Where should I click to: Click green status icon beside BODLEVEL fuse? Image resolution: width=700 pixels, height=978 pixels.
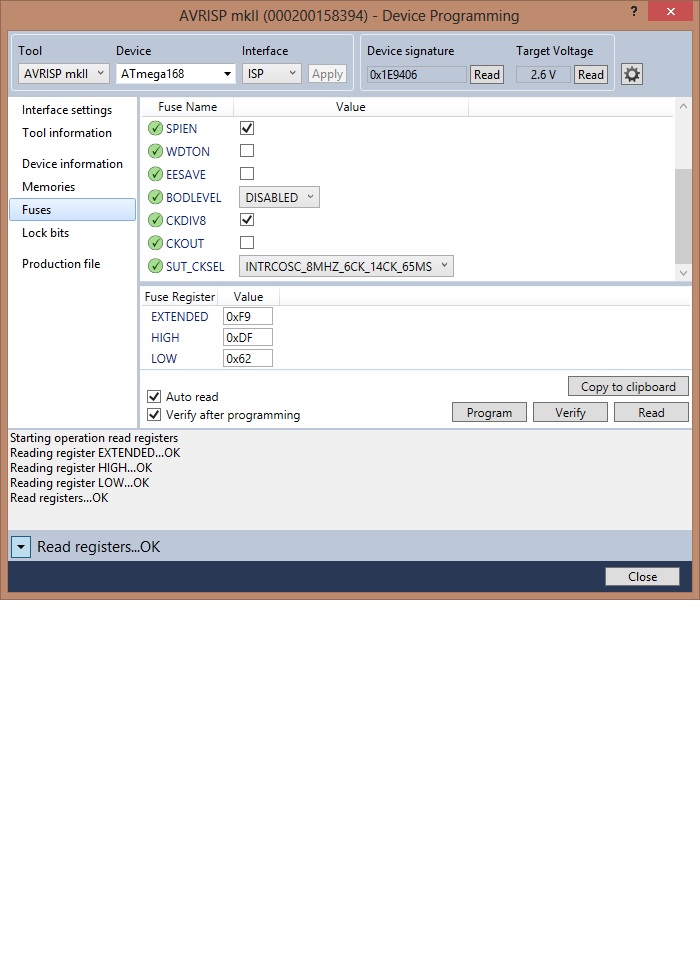pos(155,198)
